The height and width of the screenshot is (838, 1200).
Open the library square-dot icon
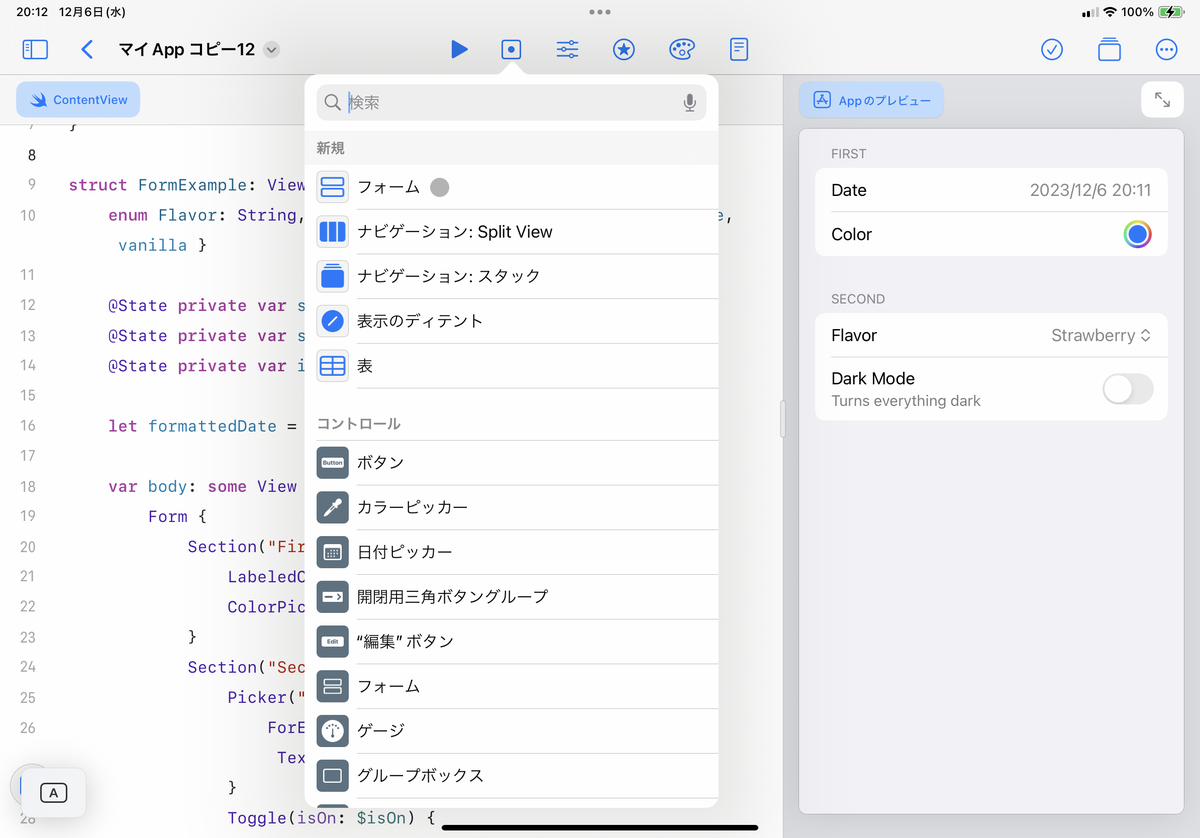[x=511, y=49]
